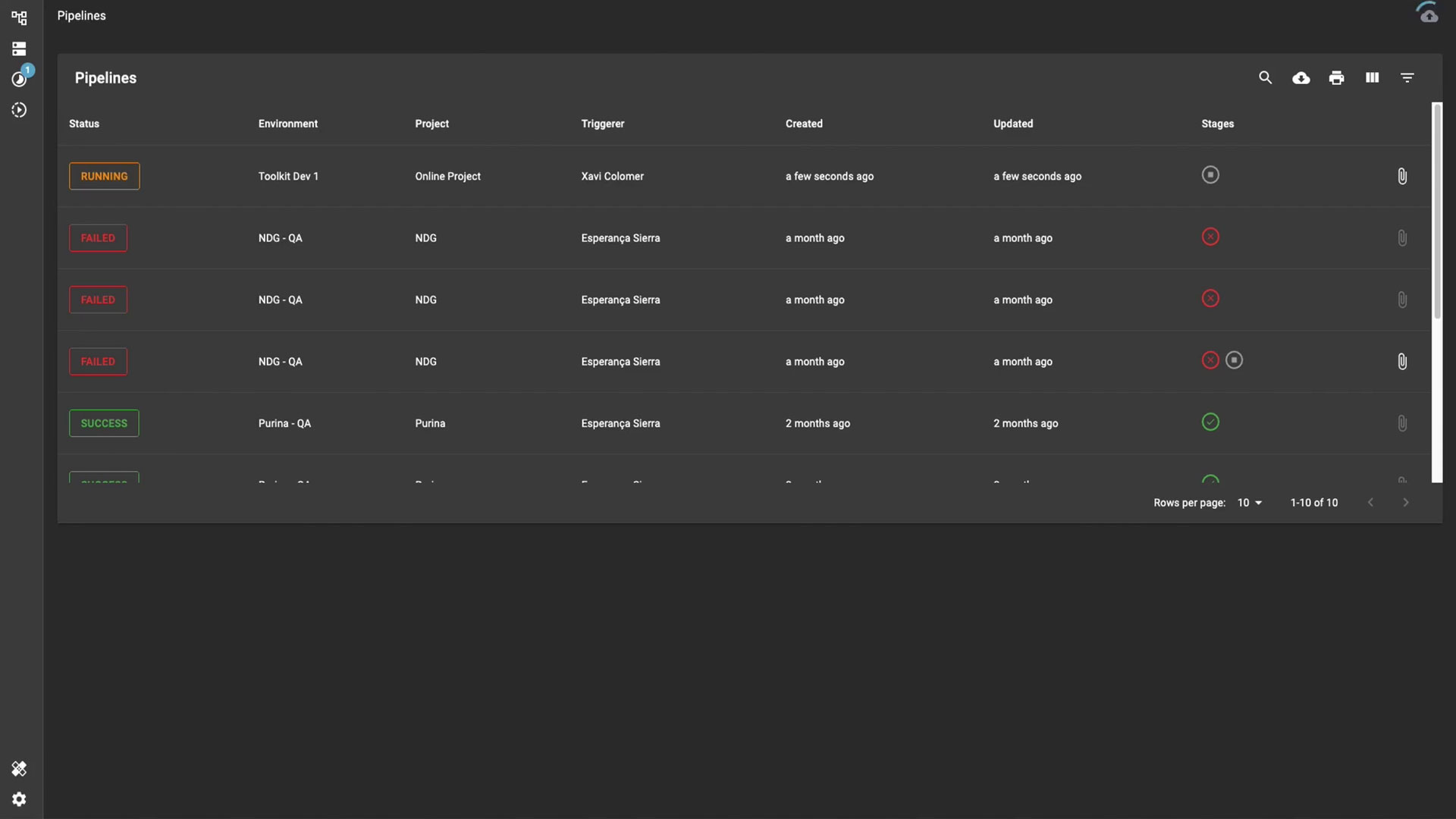Image resolution: width=1456 pixels, height=819 pixels.
Task: Sort by Project column header
Action: pos(431,124)
